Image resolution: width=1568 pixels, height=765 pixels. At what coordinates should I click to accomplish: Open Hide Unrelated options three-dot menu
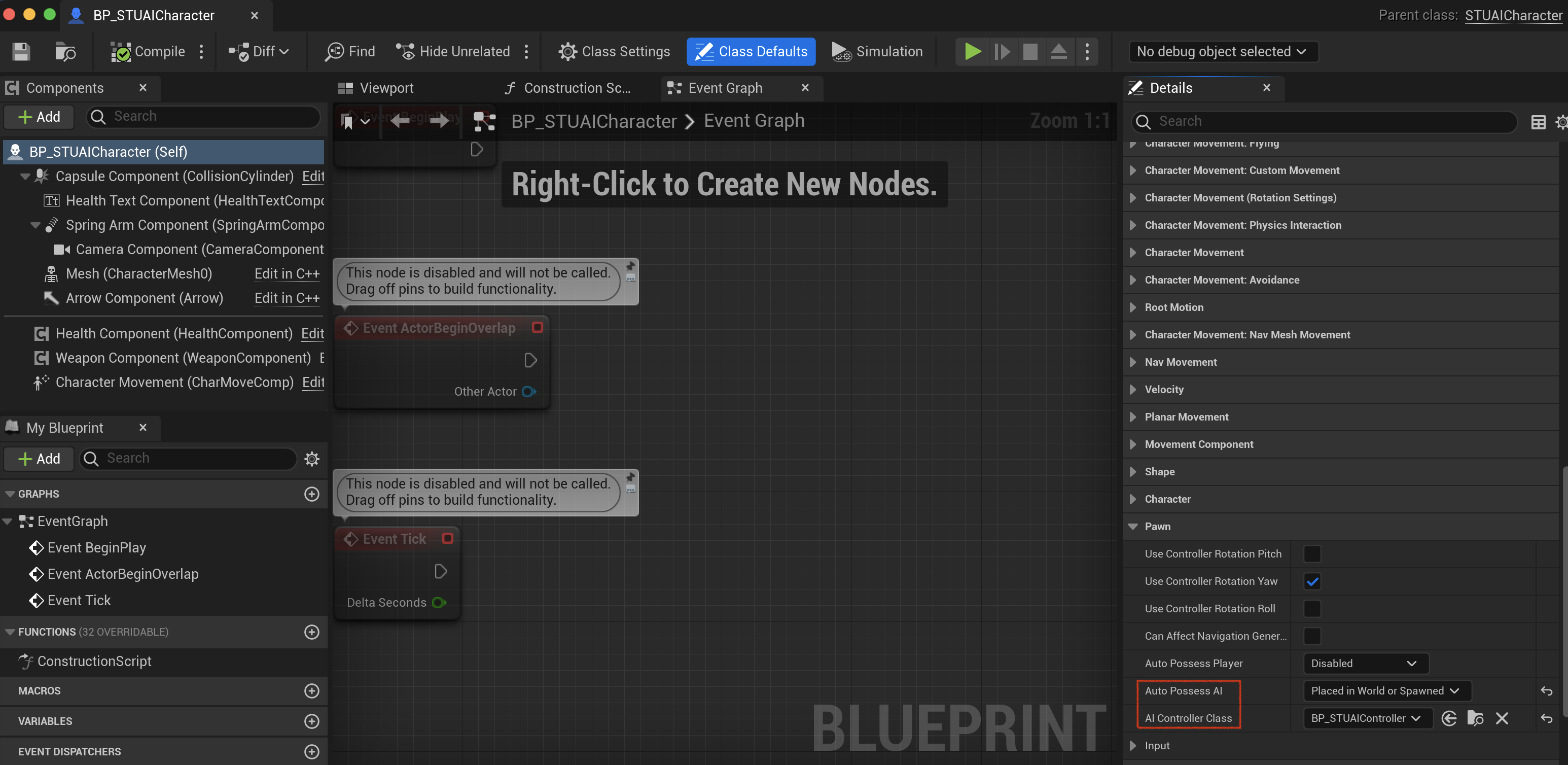coord(526,52)
